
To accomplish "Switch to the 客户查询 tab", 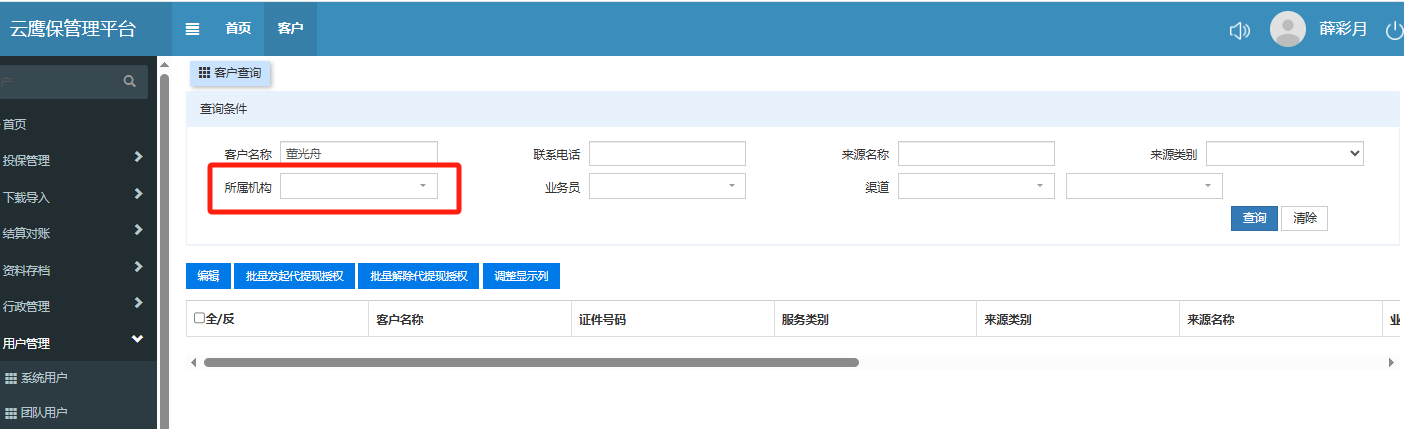I will point(230,73).
